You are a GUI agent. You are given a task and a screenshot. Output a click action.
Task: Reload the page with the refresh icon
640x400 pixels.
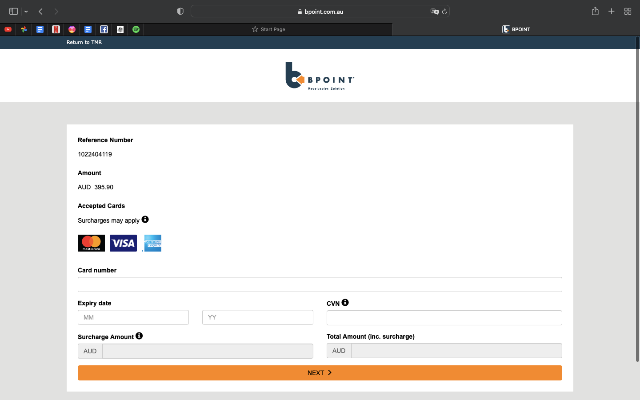click(x=445, y=11)
